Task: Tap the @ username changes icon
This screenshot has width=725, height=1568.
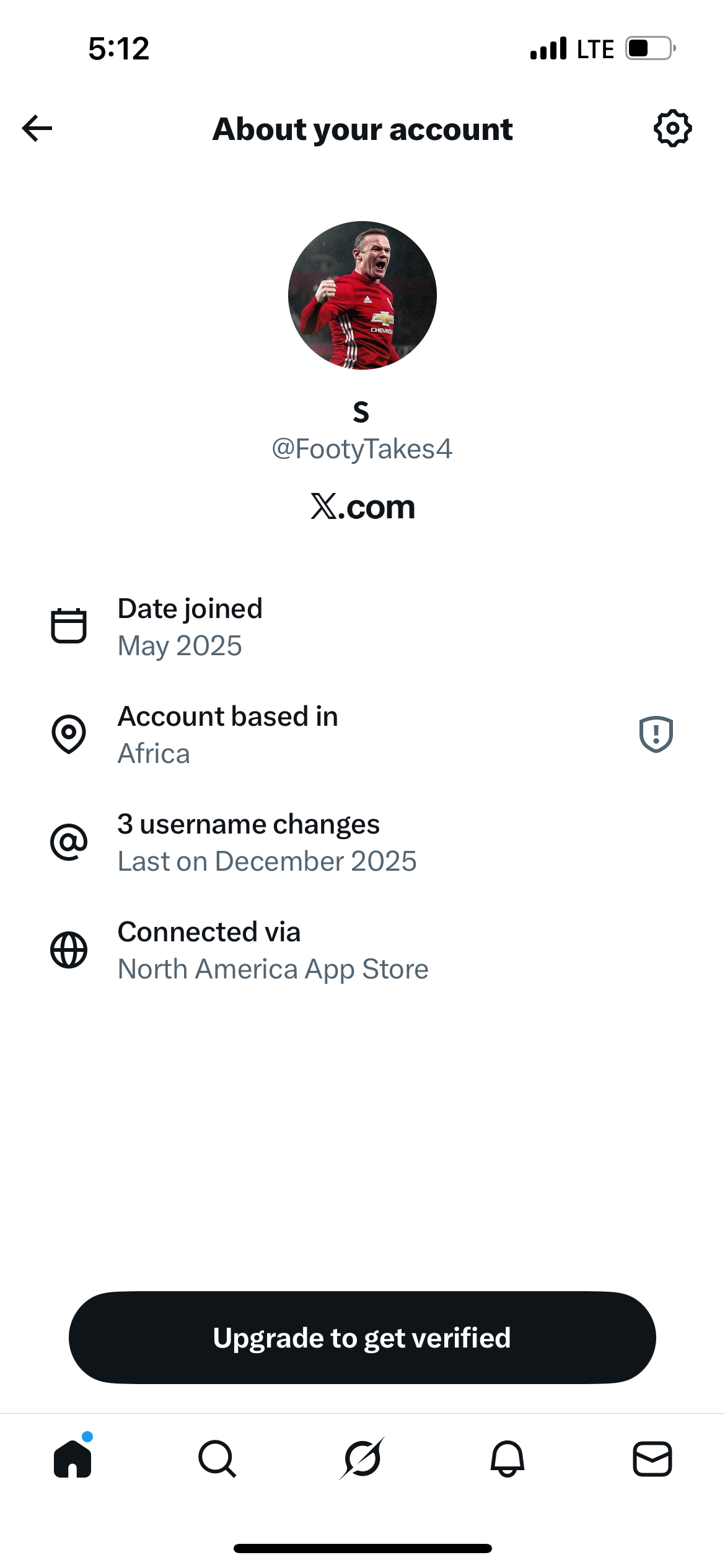Action: point(69,842)
